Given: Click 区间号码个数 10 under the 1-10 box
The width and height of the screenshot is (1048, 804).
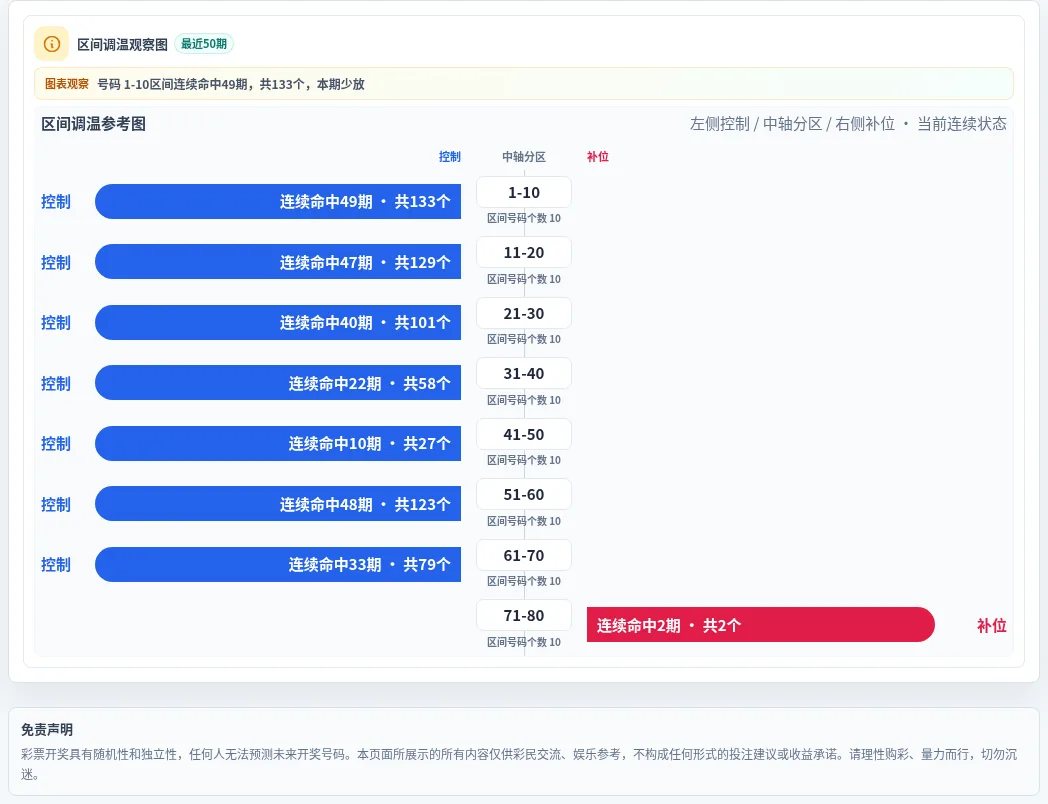Looking at the screenshot, I should 524,218.
